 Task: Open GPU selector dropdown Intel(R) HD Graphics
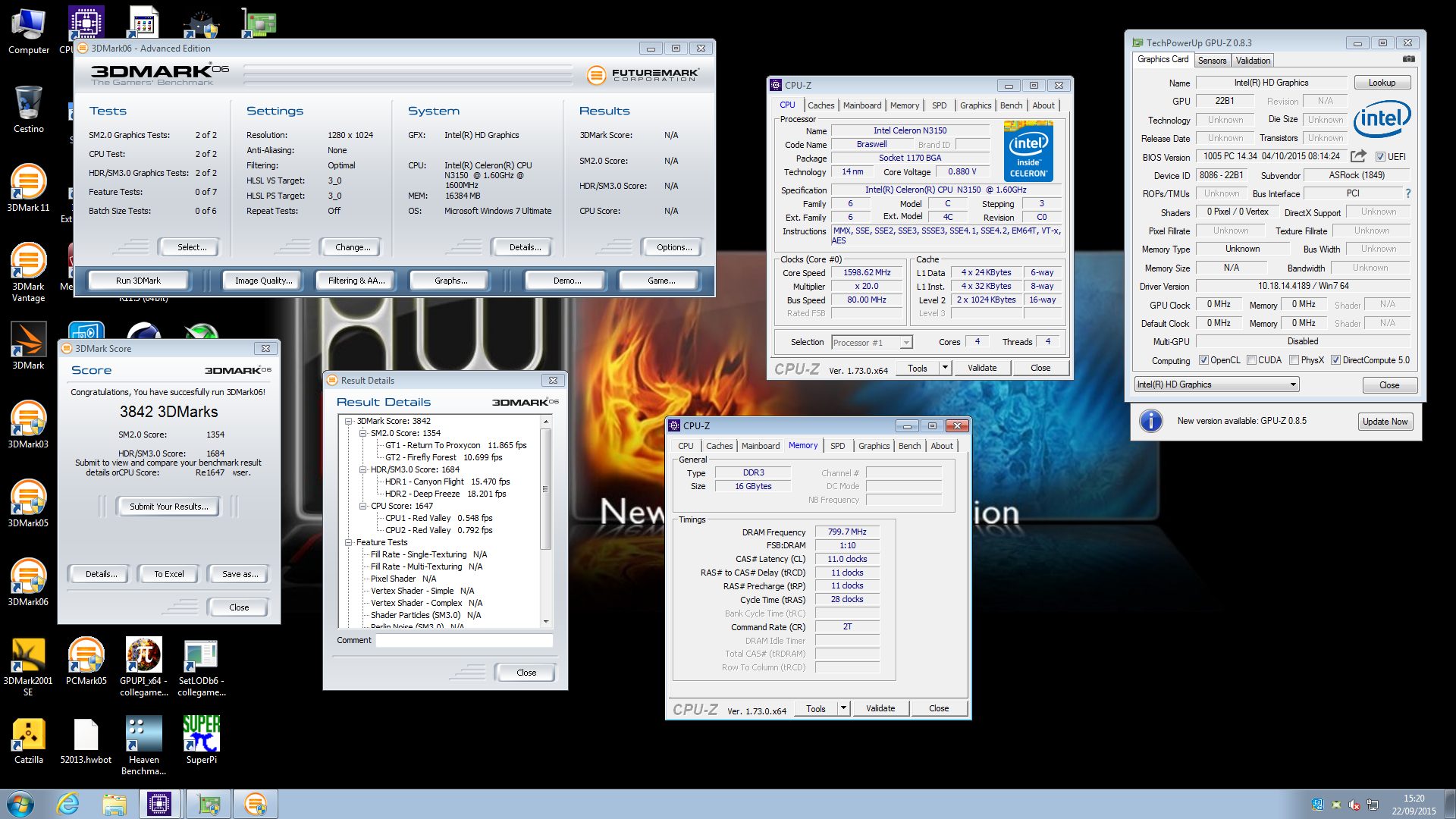point(1216,384)
